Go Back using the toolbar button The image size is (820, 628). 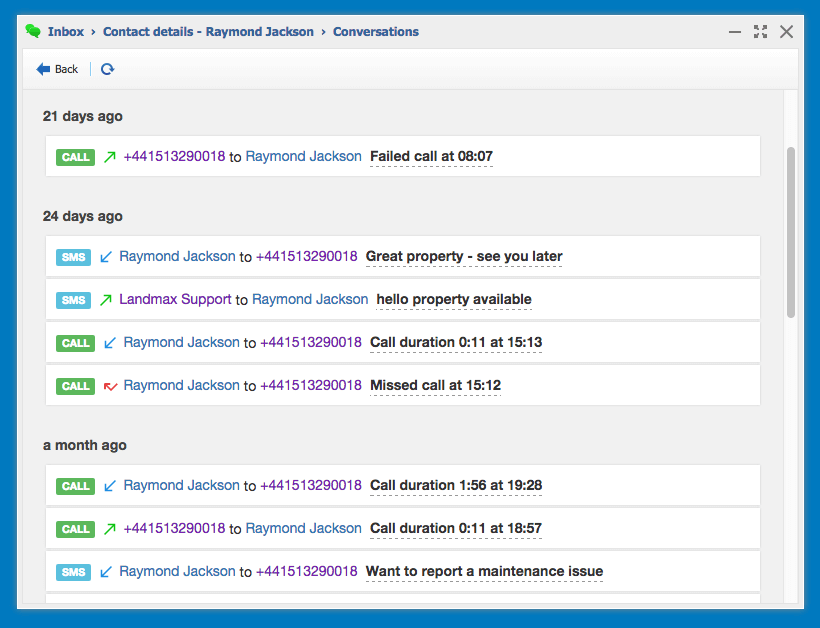coord(57,69)
